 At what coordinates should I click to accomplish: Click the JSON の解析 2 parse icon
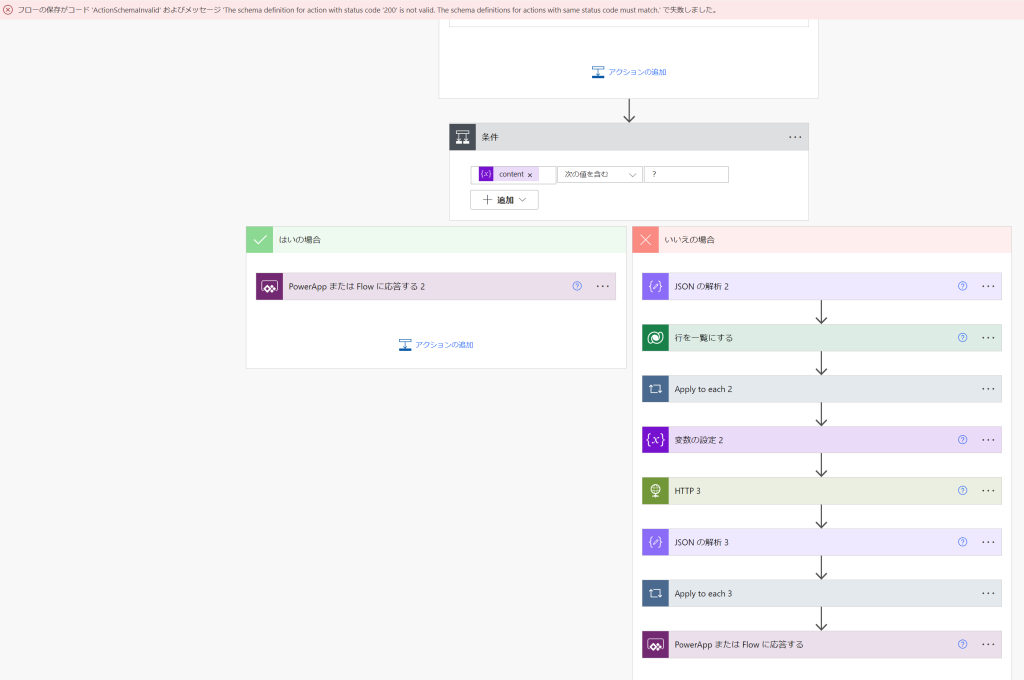coord(655,286)
